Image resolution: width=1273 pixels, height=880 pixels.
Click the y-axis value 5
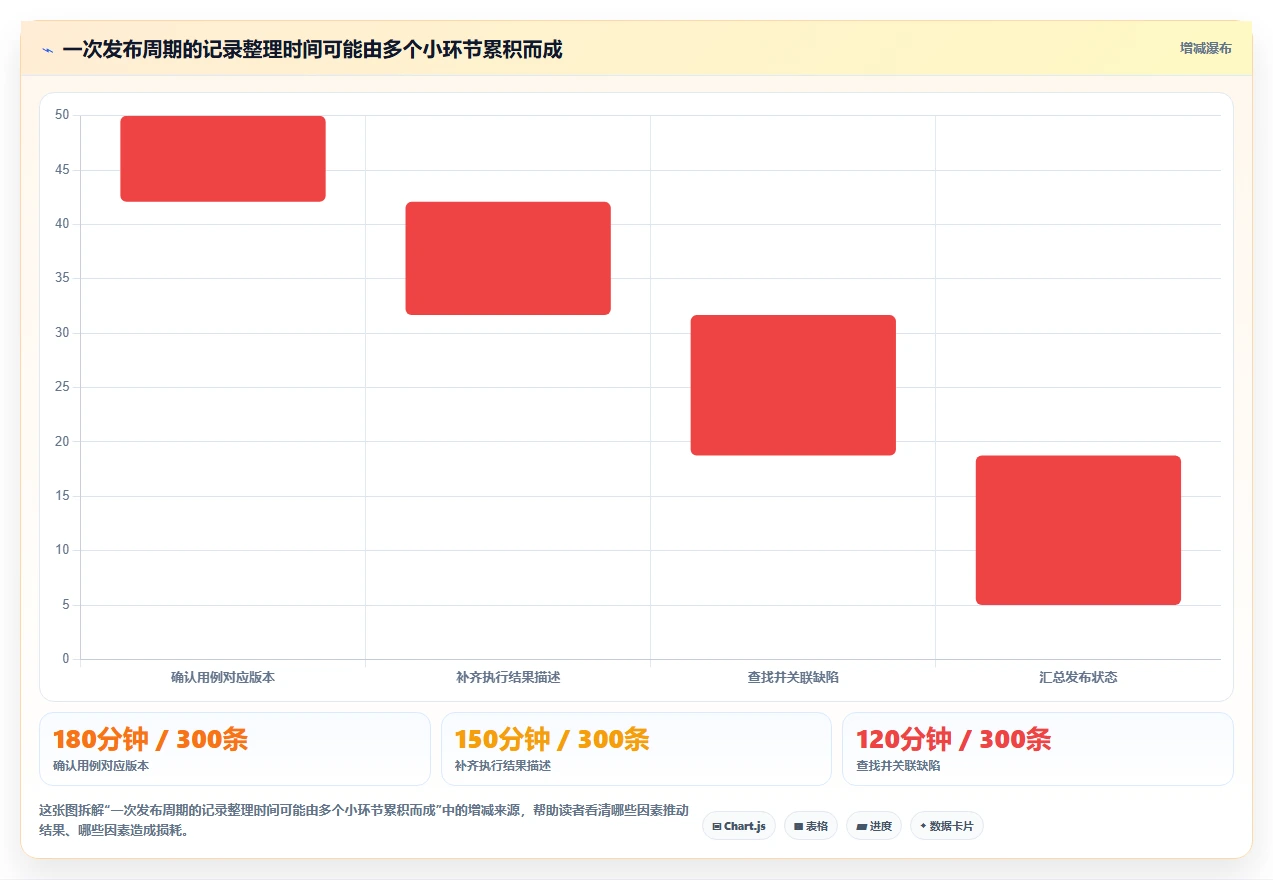click(66, 604)
